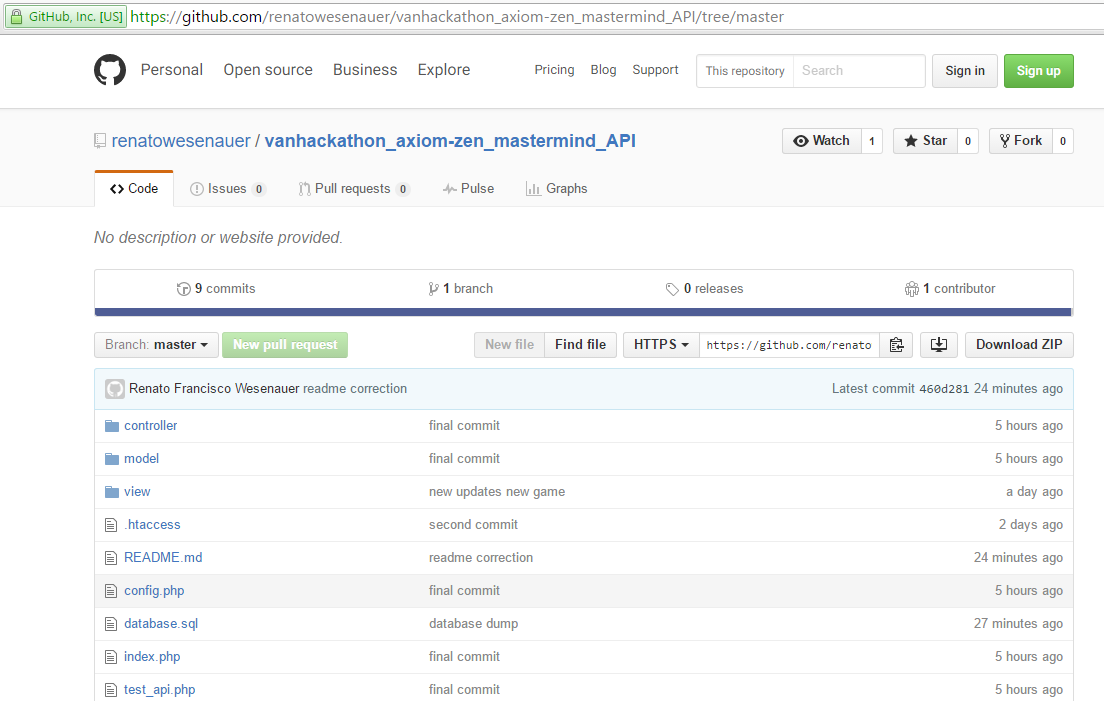Click the 'This repository' search scope label
This screenshot has width=1104, height=701.
click(x=745, y=70)
